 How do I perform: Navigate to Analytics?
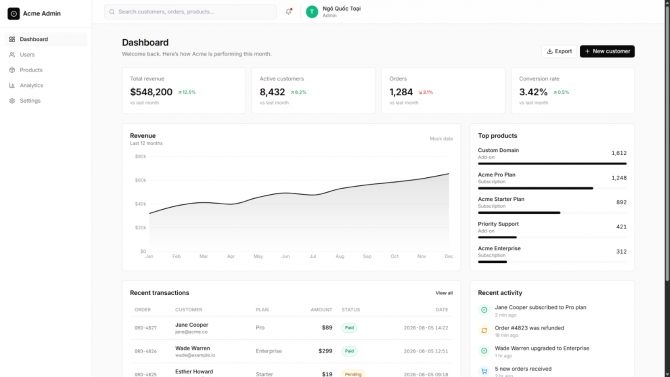tap(46, 85)
